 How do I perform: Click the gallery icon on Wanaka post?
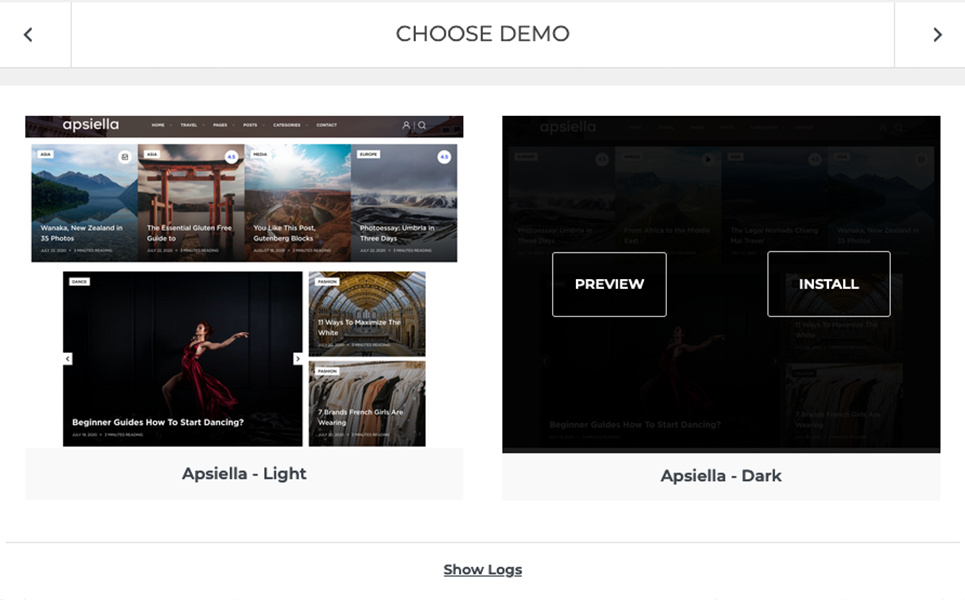[x=125, y=157]
